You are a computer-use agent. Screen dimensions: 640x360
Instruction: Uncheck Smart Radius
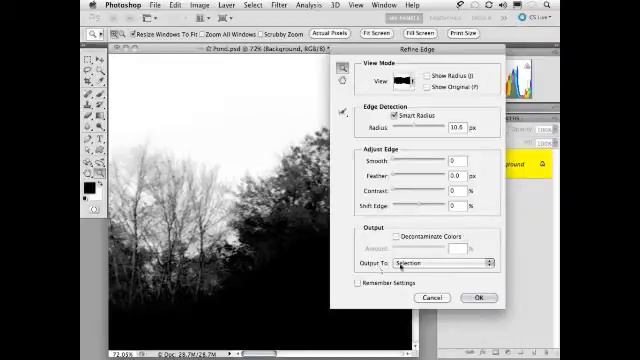[x=394, y=116]
